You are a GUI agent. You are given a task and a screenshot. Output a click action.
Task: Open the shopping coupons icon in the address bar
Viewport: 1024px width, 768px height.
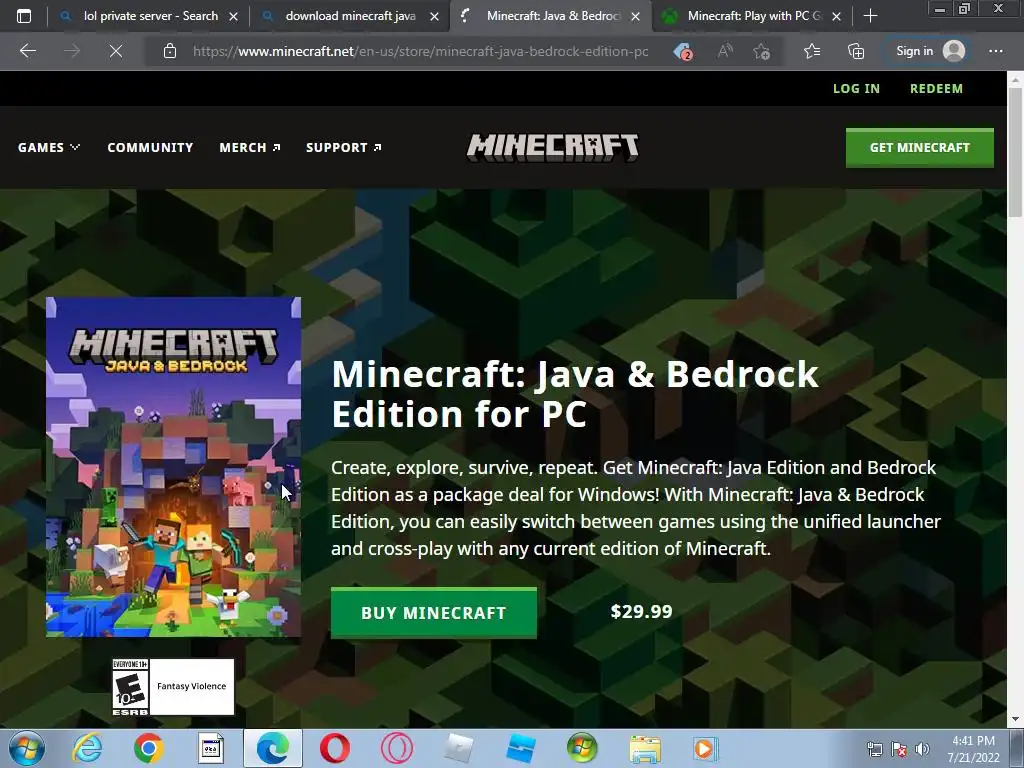coord(682,51)
